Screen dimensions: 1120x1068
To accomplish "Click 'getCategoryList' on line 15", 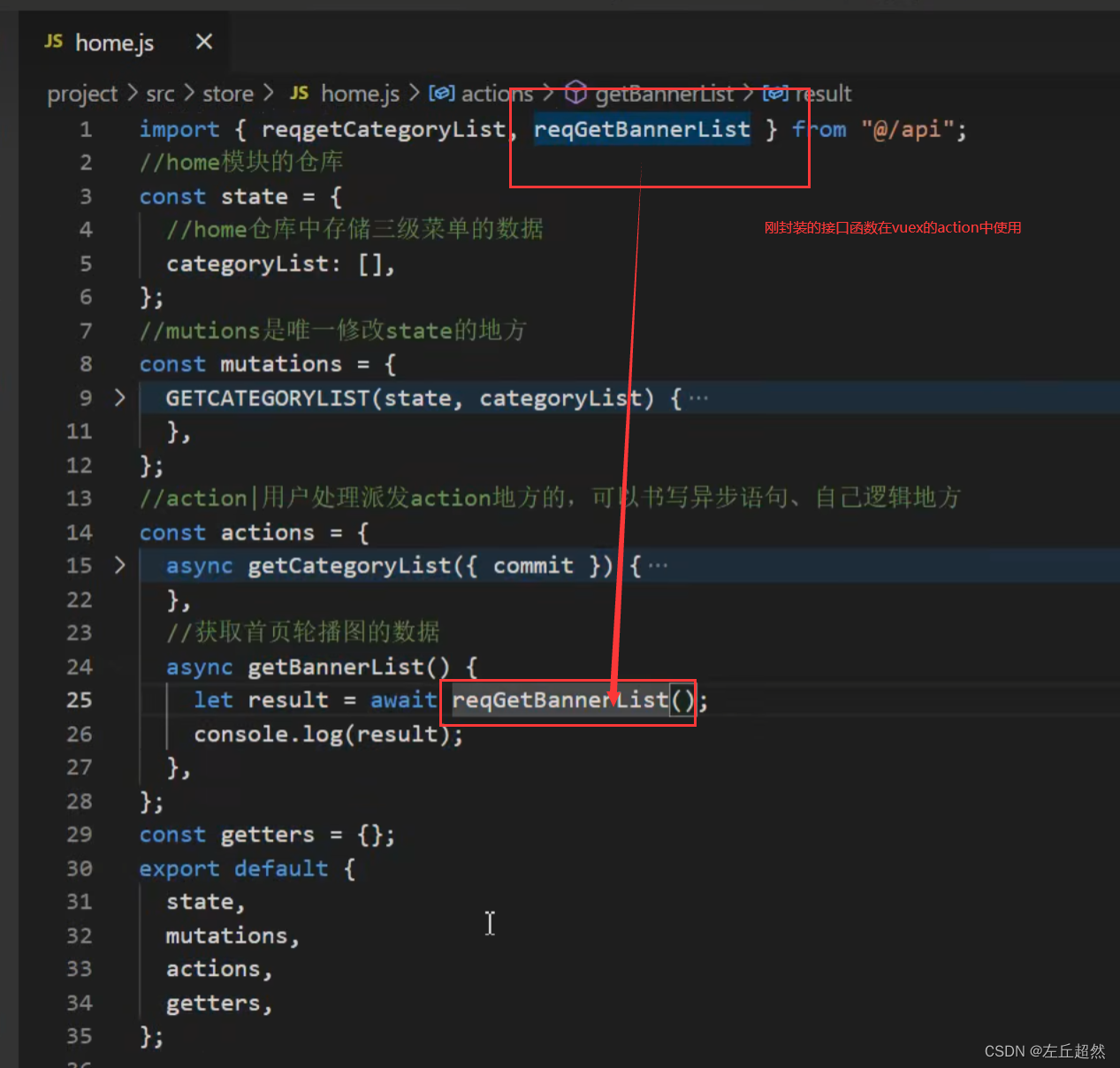I will tap(350, 565).
